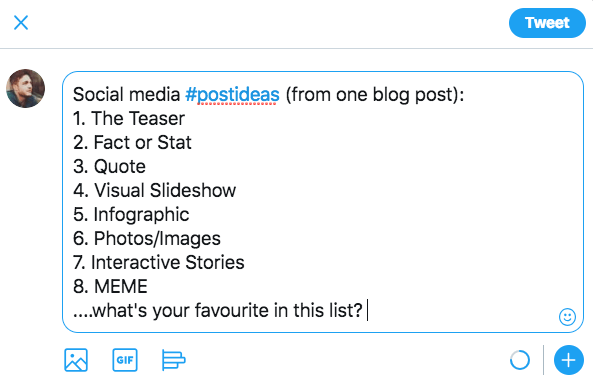
Task: Place cursor on the '4. Visual Slideshow' line
Action: tap(154, 191)
